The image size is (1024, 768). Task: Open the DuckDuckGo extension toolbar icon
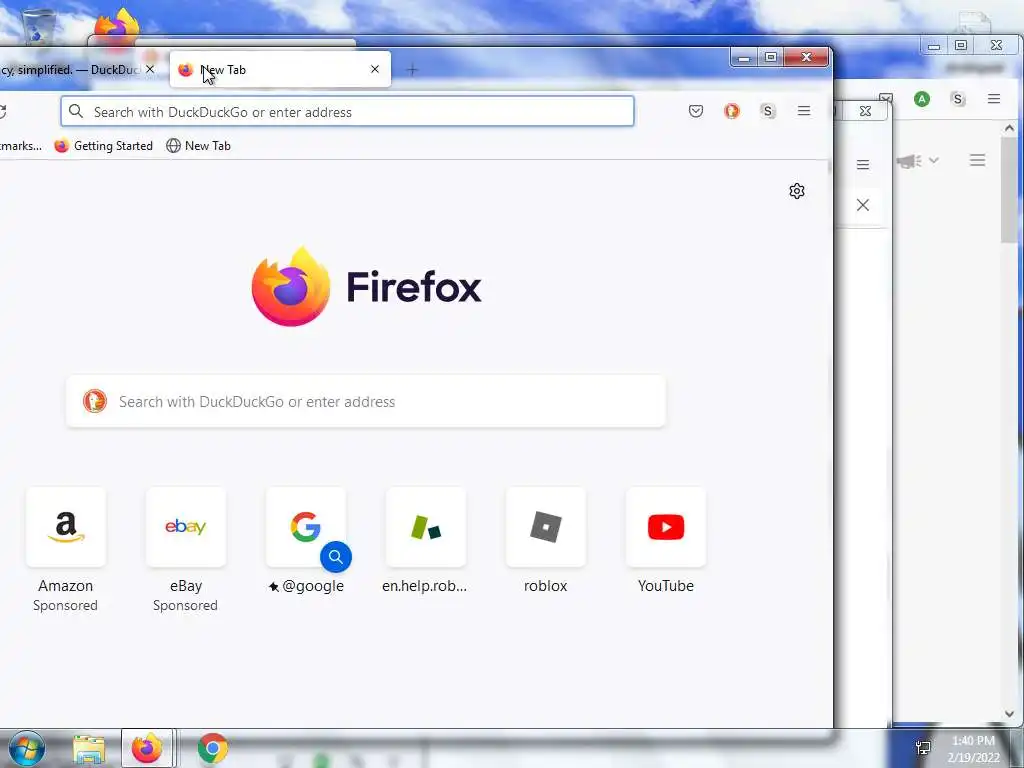pos(732,111)
